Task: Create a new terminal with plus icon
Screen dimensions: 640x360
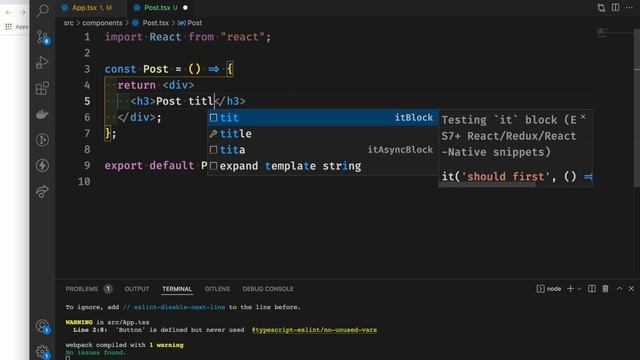Action: coord(570,289)
